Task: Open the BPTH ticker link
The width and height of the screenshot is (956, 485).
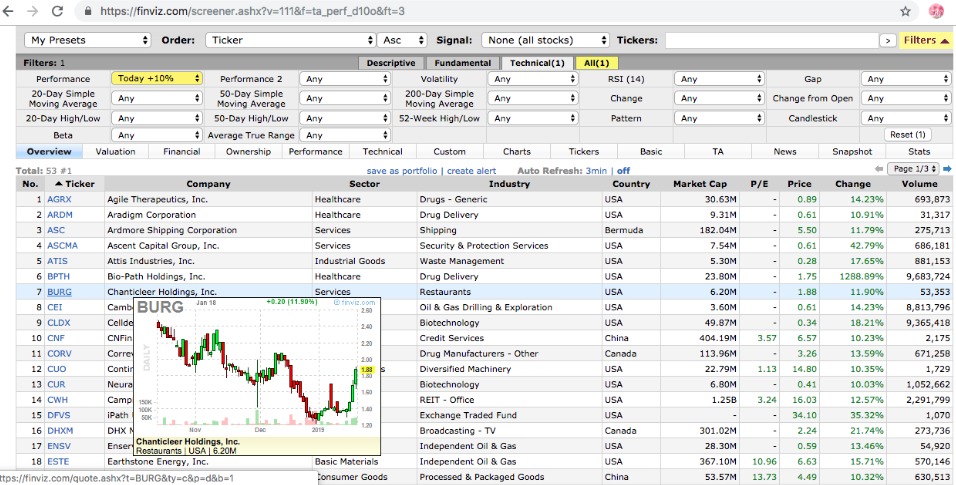Action: (x=59, y=276)
